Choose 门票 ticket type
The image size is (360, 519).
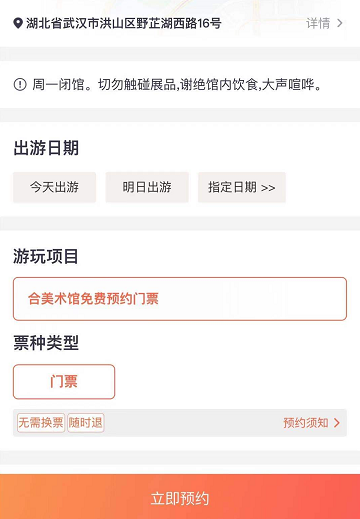point(64,381)
